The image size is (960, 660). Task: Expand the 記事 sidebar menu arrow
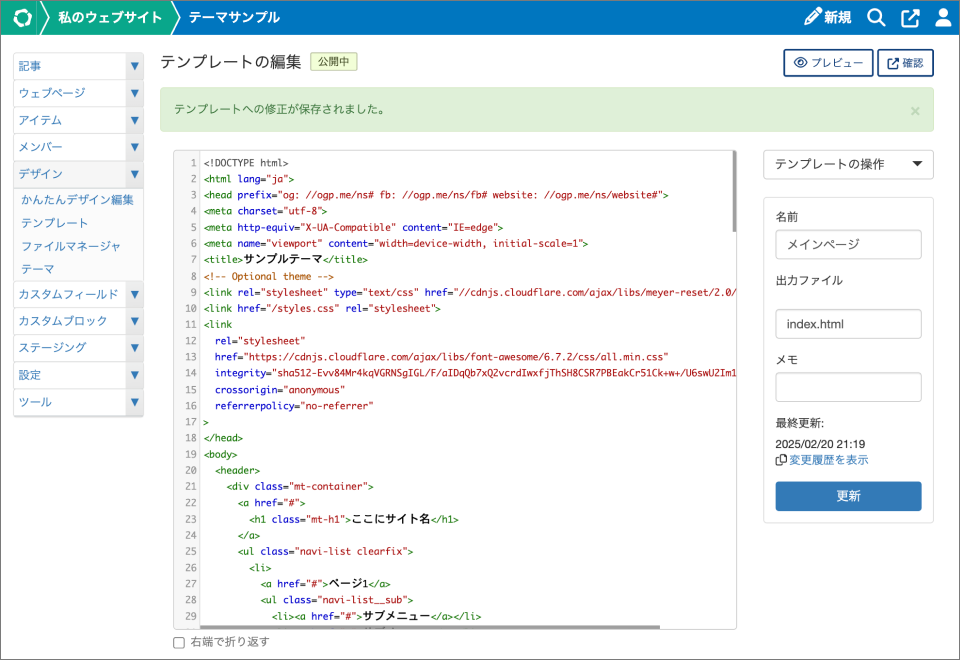(134, 67)
